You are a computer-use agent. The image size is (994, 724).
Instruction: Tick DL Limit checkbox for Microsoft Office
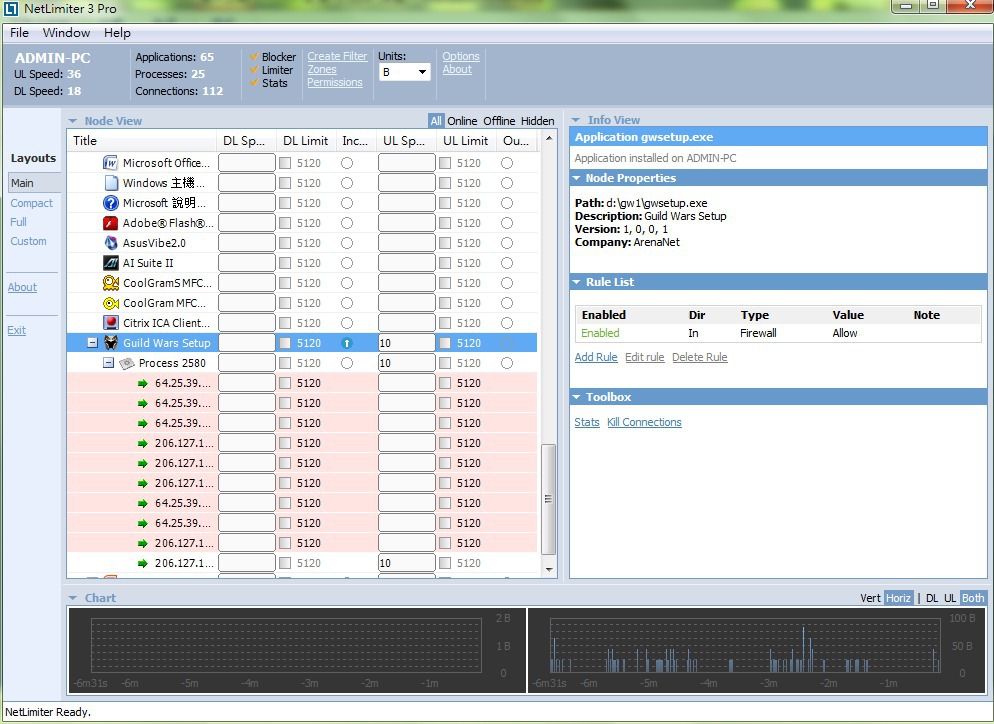[x=285, y=163]
